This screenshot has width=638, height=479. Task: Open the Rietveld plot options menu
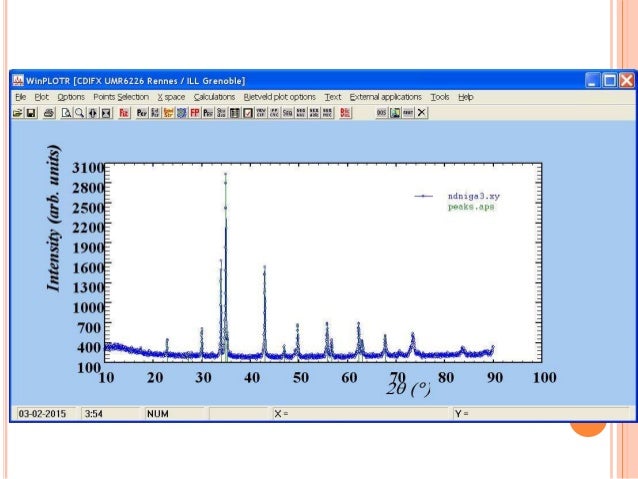[280, 97]
